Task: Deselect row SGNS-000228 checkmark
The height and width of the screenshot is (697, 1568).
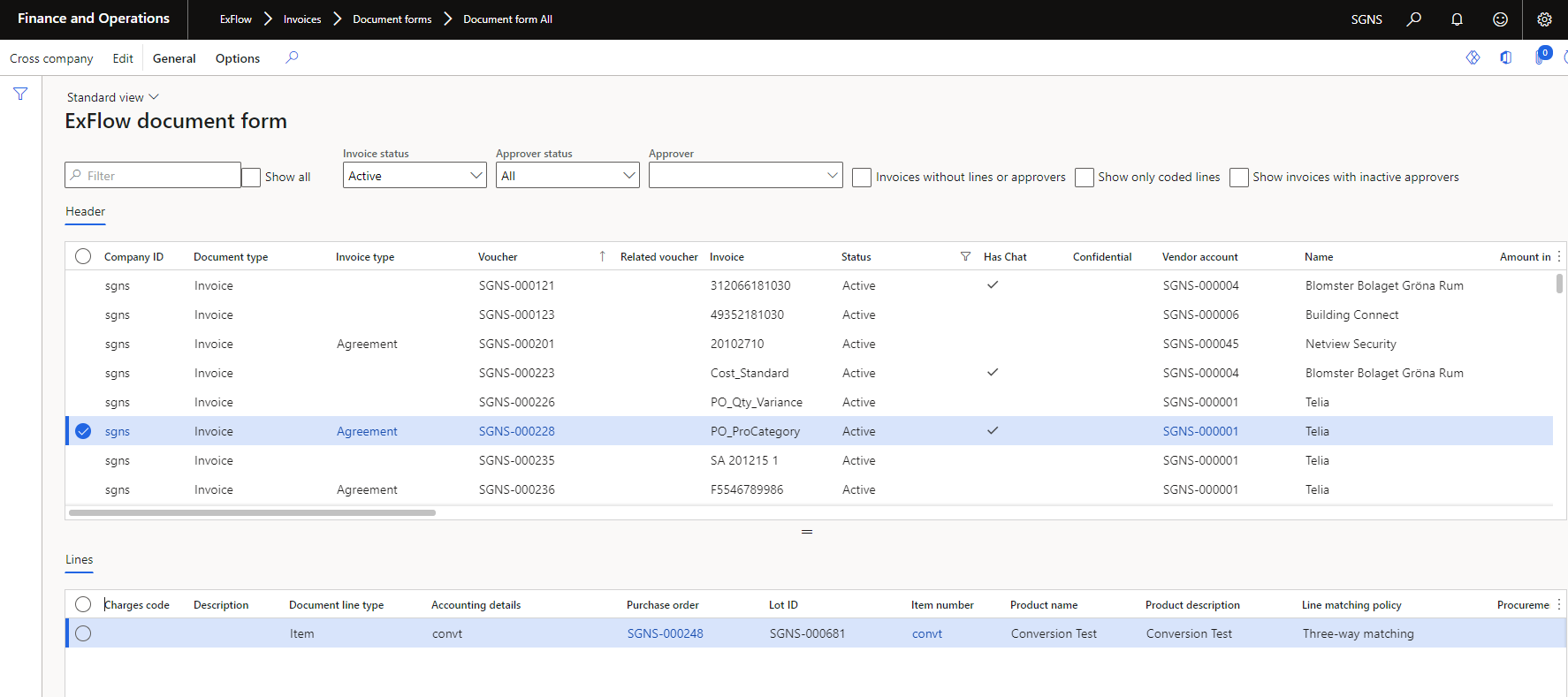Action: point(83,431)
